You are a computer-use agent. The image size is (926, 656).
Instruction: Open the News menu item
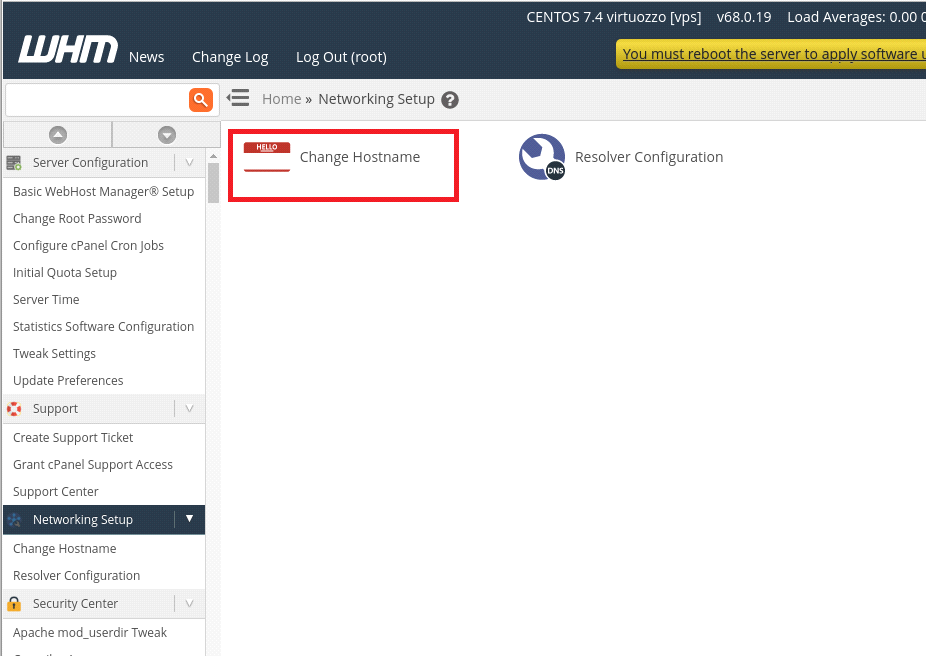click(x=146, y=57)
